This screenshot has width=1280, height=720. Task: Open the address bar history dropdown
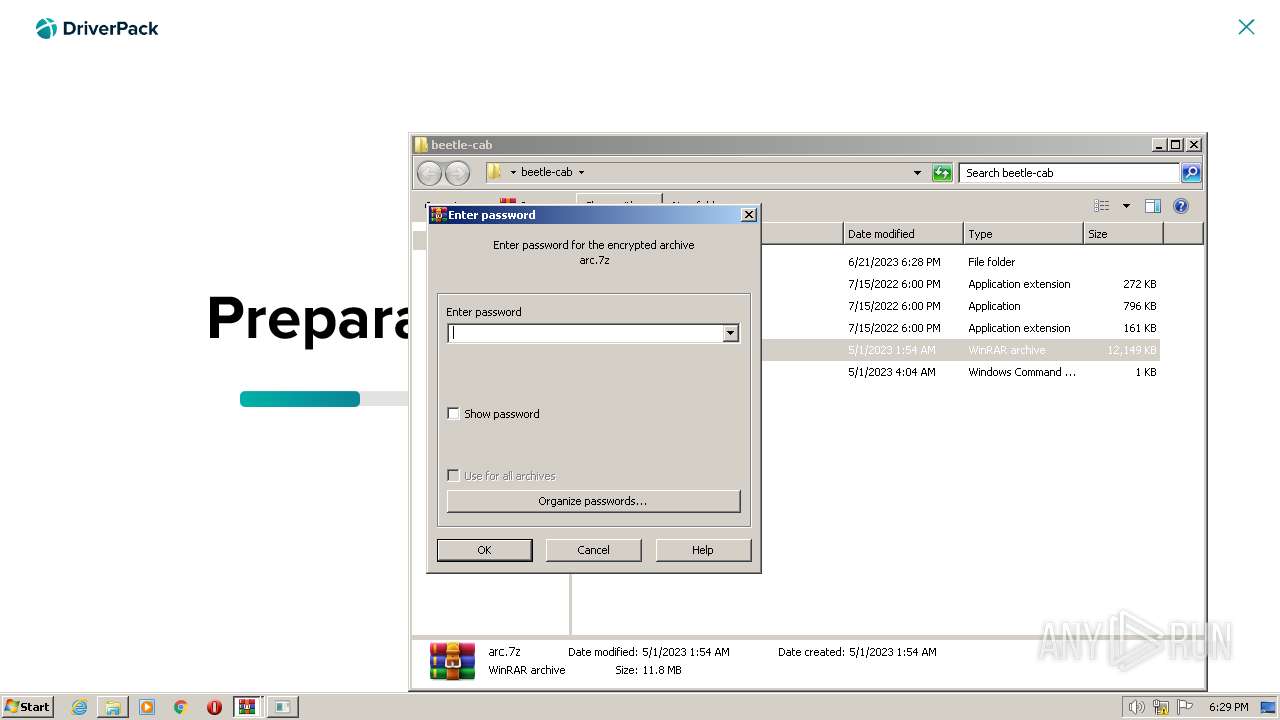pyautogui.click(x=917, y=173)
